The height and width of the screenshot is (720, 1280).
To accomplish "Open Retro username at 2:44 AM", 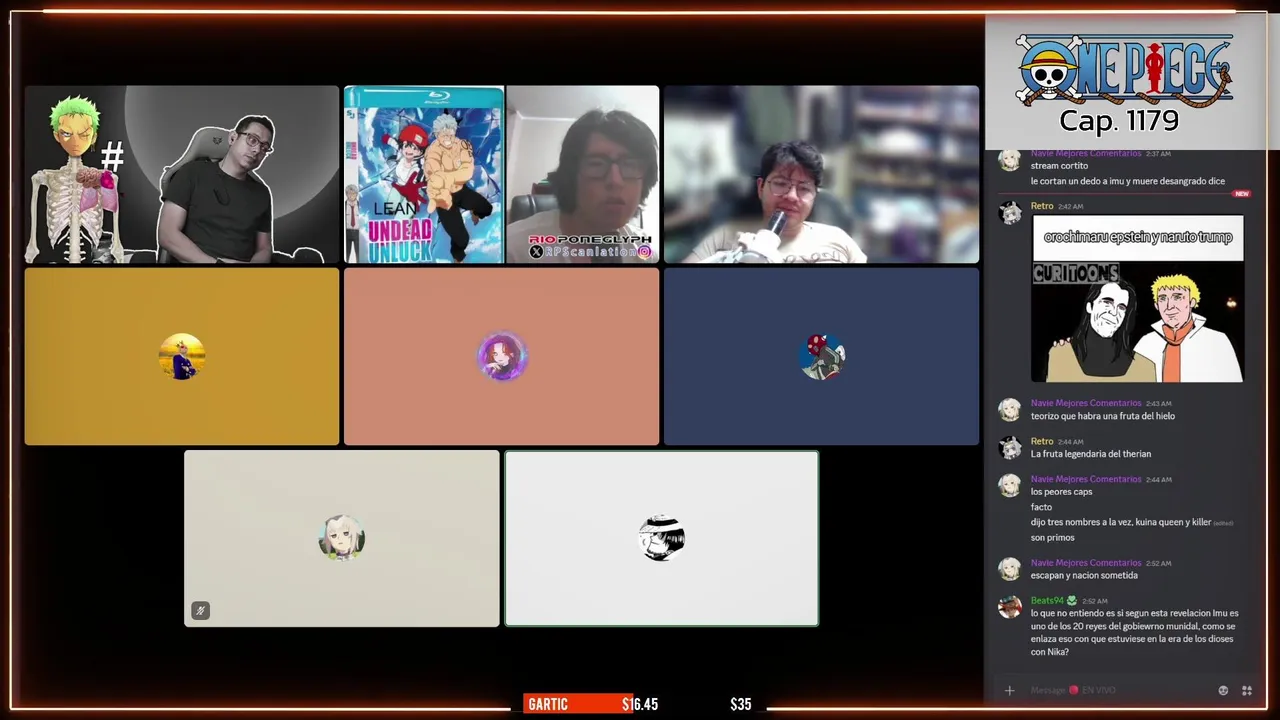I will point(1042,441).
